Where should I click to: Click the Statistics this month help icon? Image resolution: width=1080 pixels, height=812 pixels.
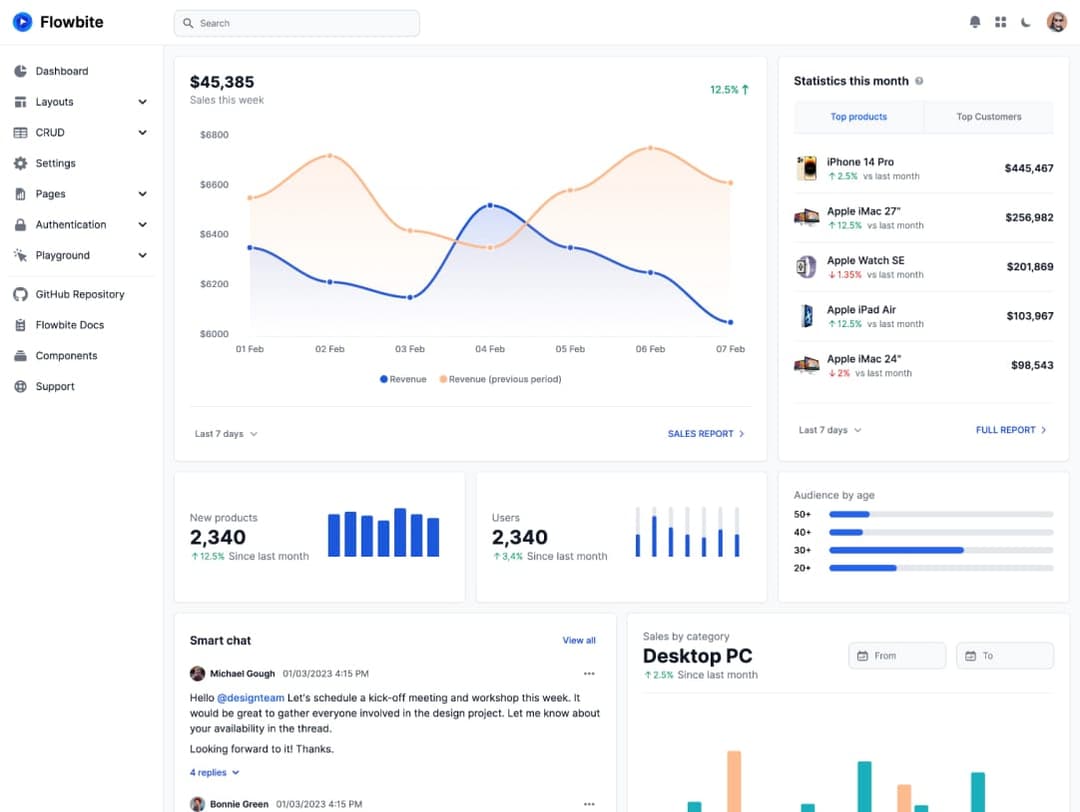[919, 81]
